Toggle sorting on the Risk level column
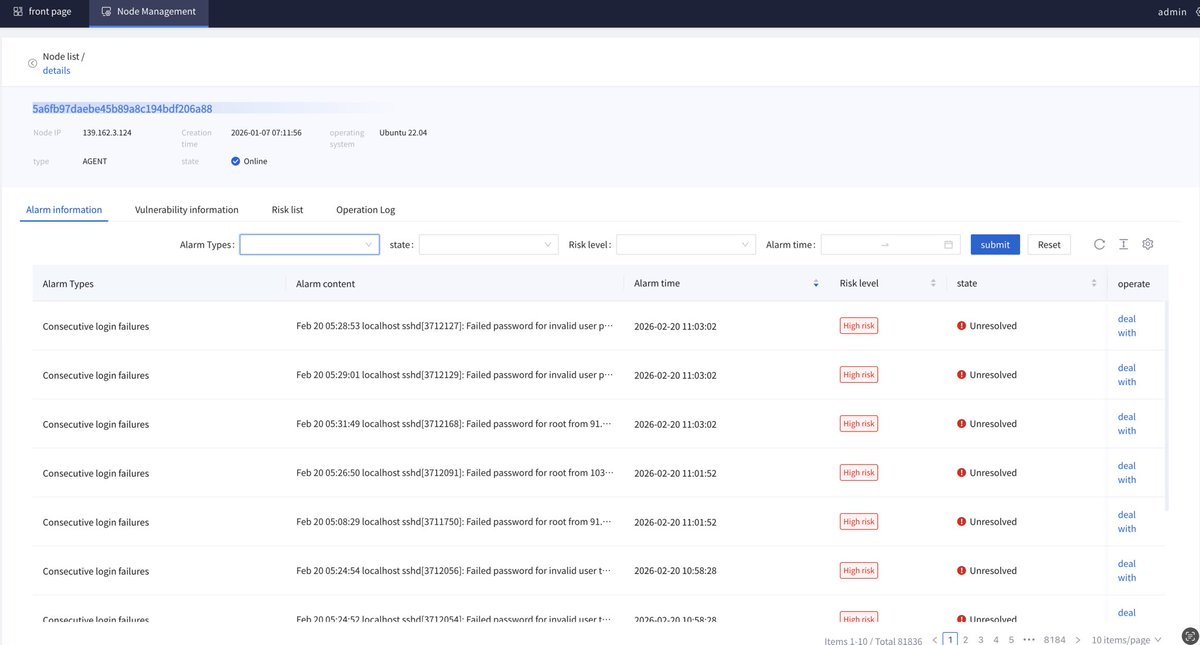The image size is (1200, 645). tap(932, 283)
